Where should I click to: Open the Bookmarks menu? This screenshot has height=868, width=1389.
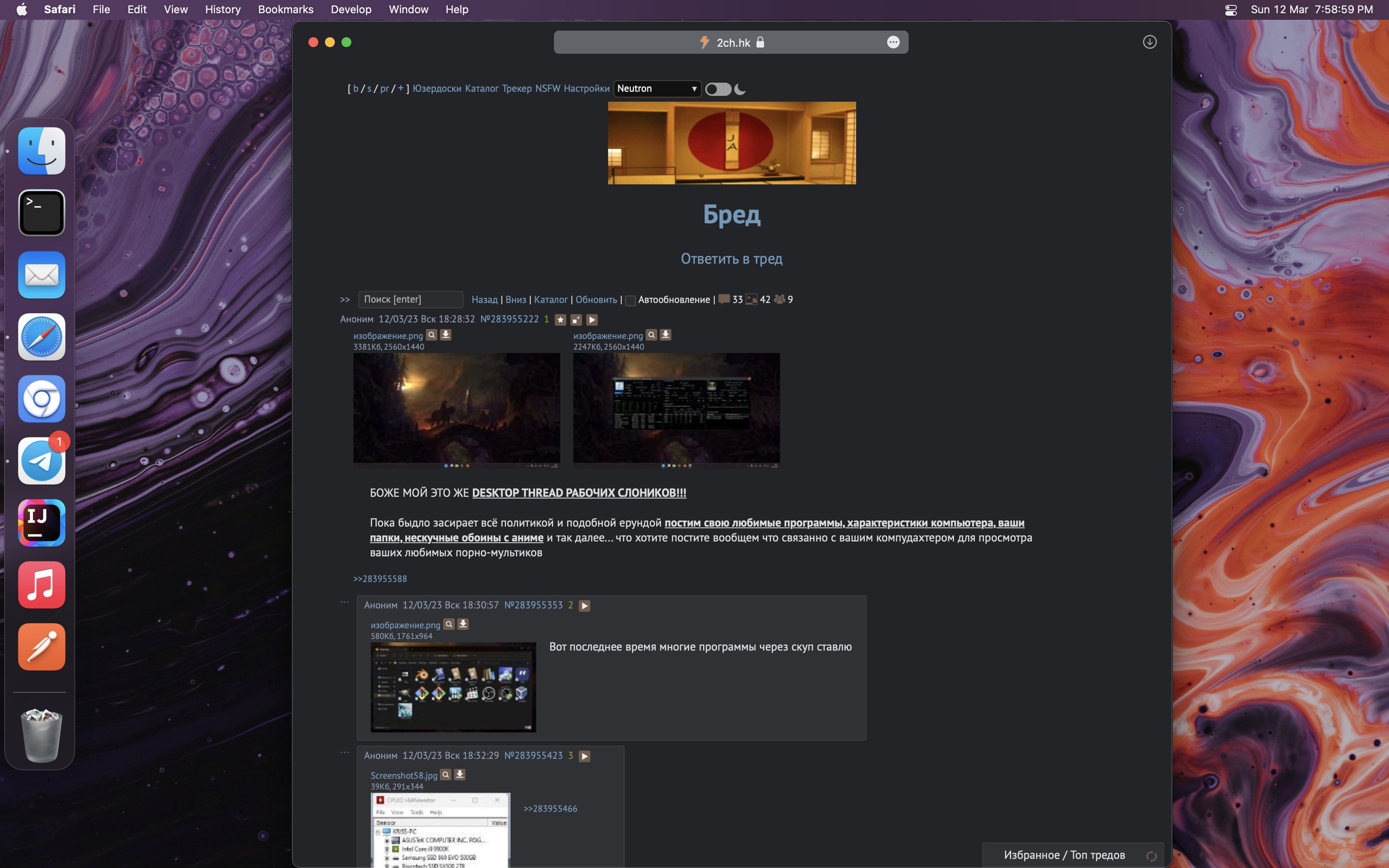point(285,10)
